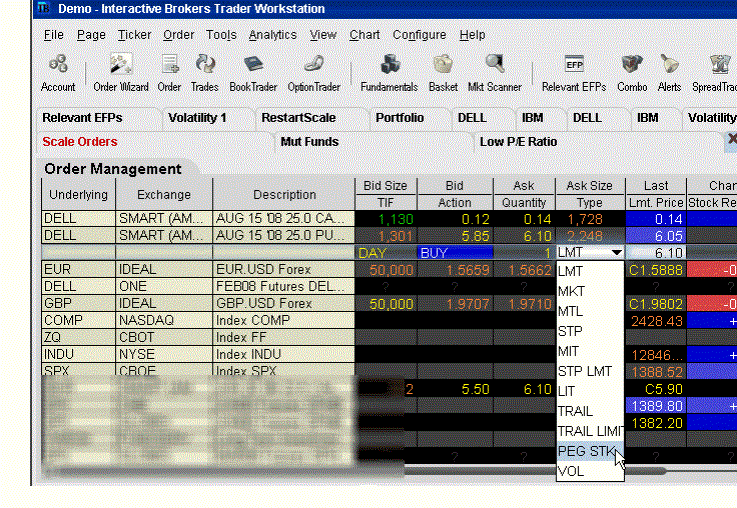Open the BookTrader icon

point(253,72)
